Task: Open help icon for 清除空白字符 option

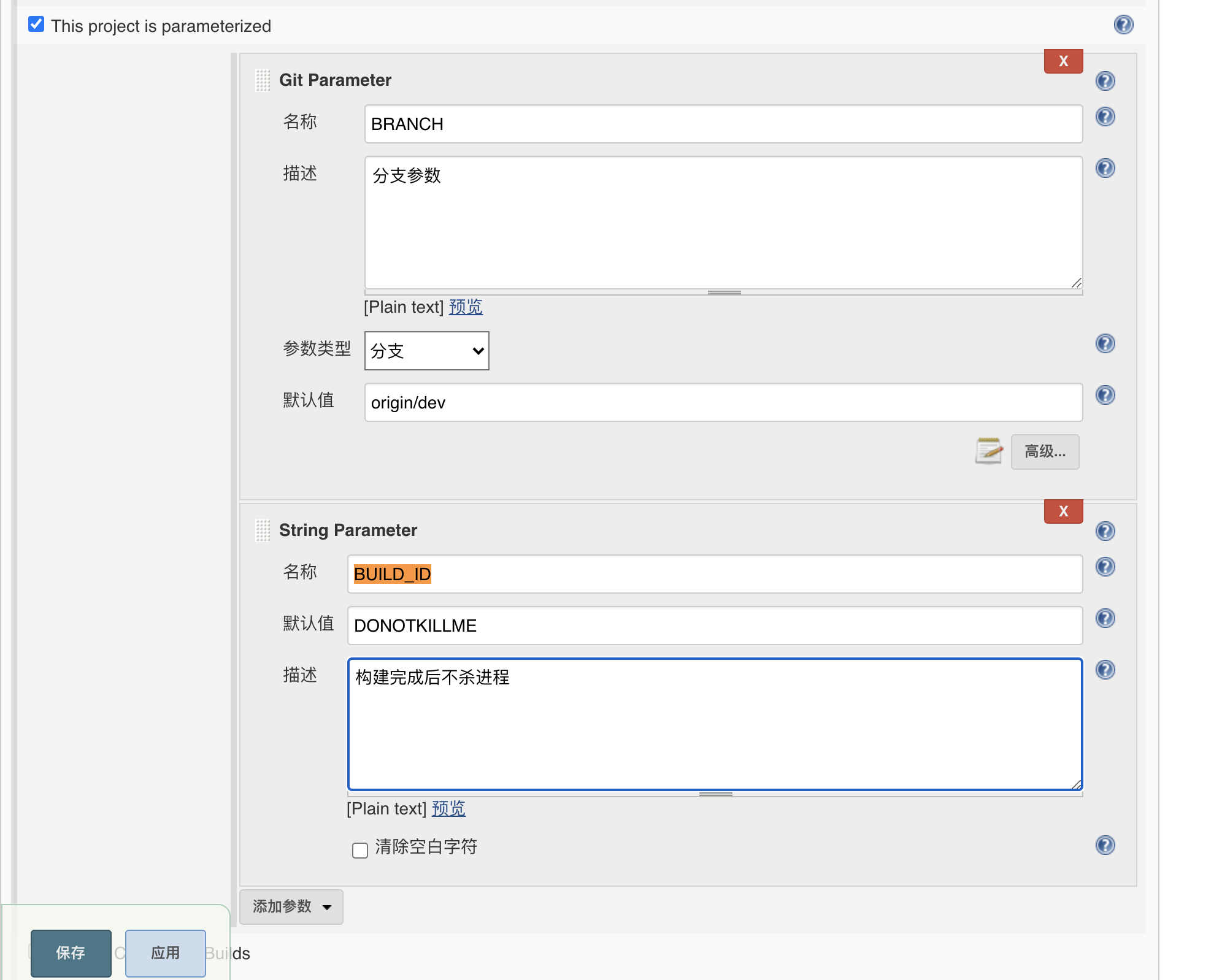Action: [1104, 845]
